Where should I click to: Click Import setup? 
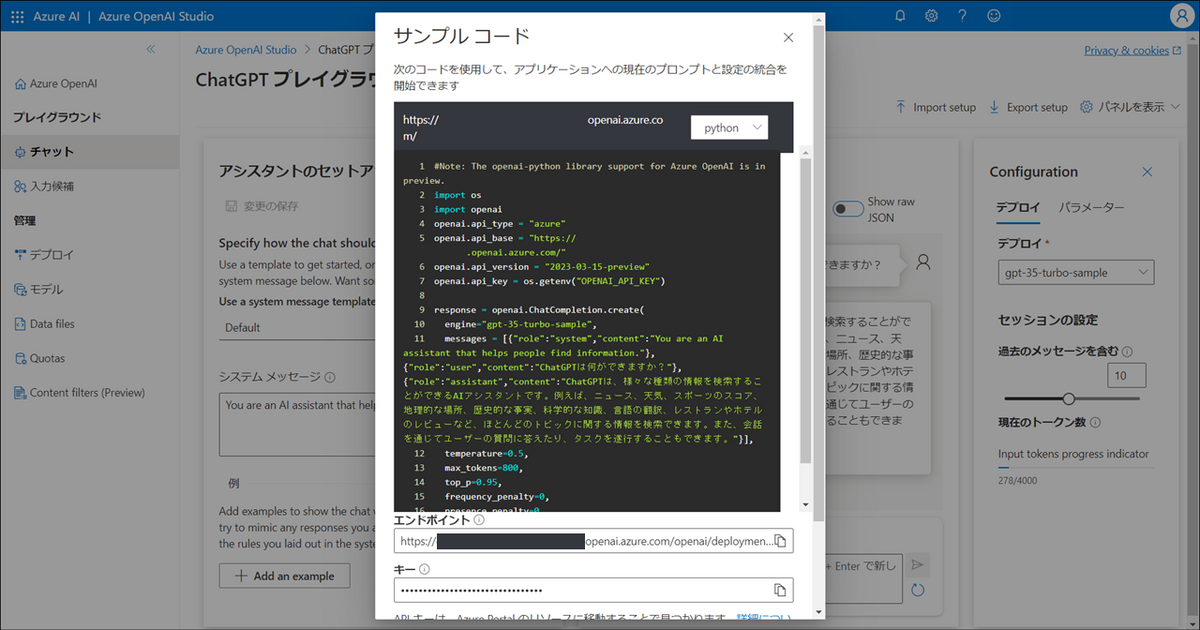point(935,107)
